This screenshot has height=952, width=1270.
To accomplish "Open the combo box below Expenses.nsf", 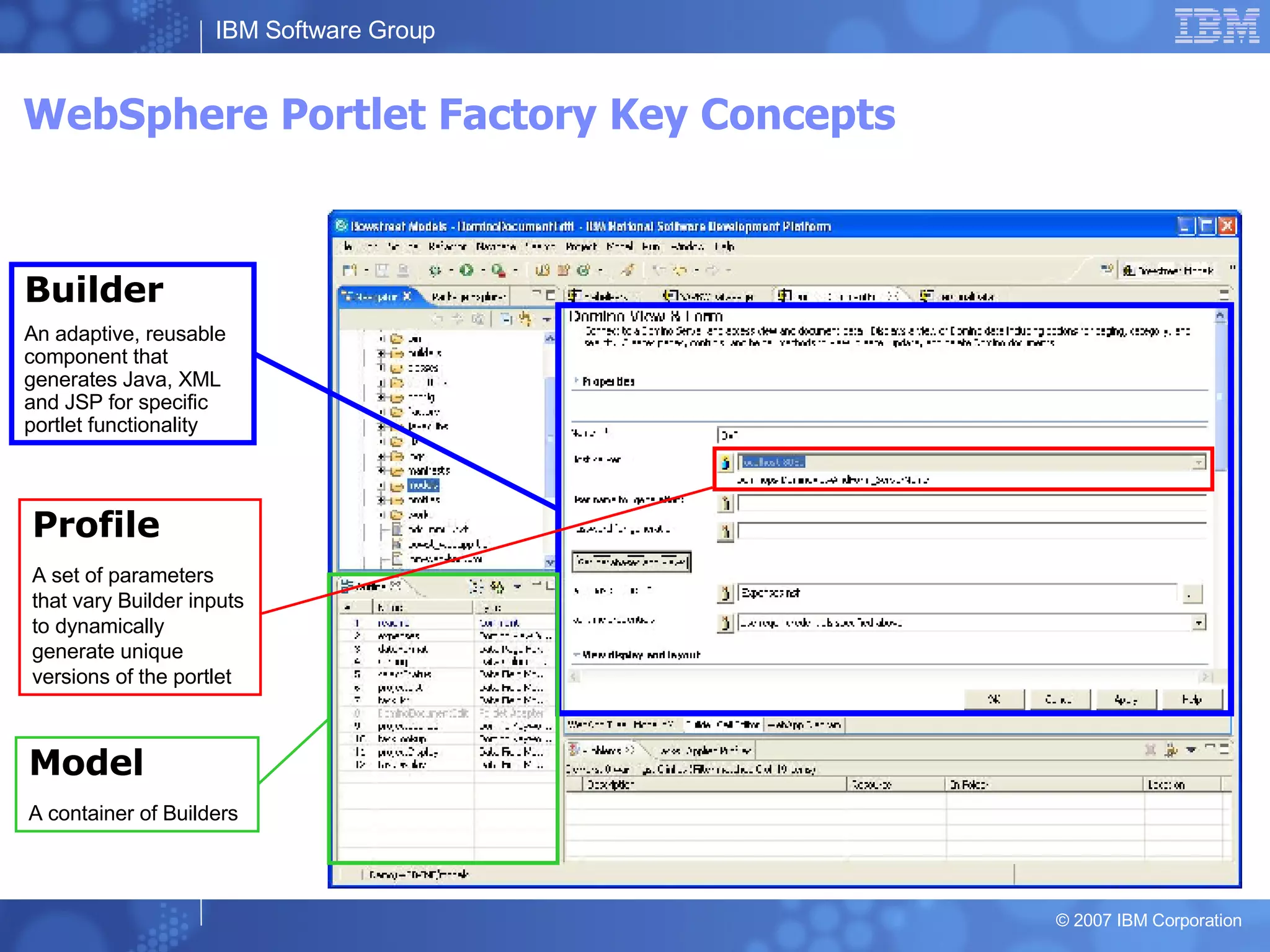I will 1199,623.
